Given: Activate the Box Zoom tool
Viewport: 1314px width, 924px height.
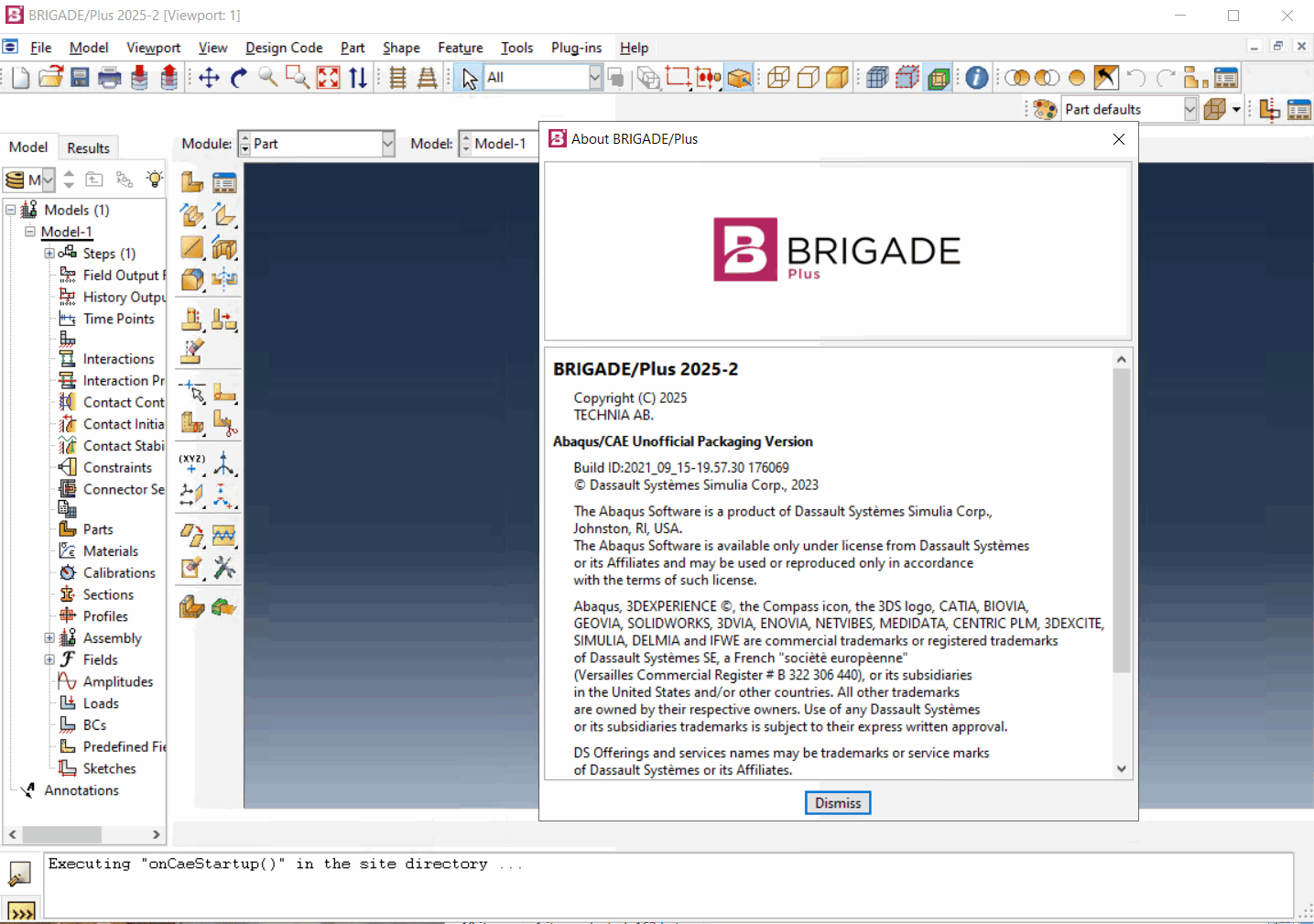Looking at the screenshot, I should point(298,78).
